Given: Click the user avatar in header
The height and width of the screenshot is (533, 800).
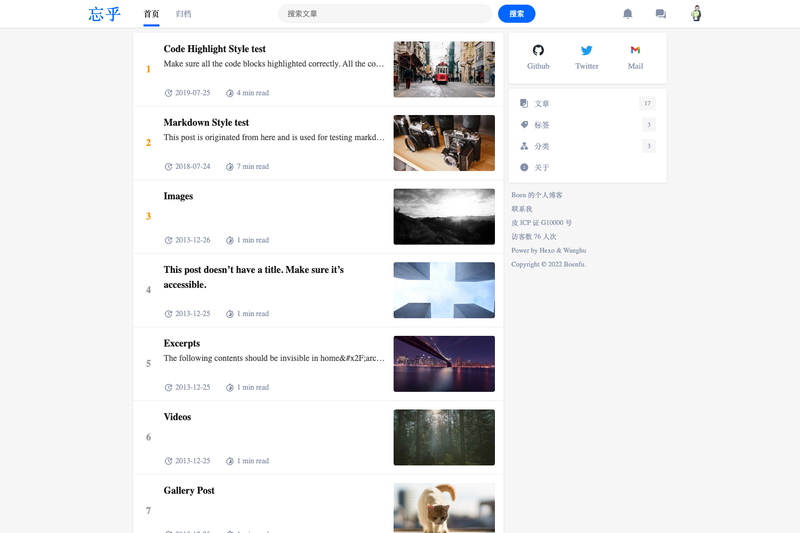Looking at the screenshot, I should coord(696,13).
